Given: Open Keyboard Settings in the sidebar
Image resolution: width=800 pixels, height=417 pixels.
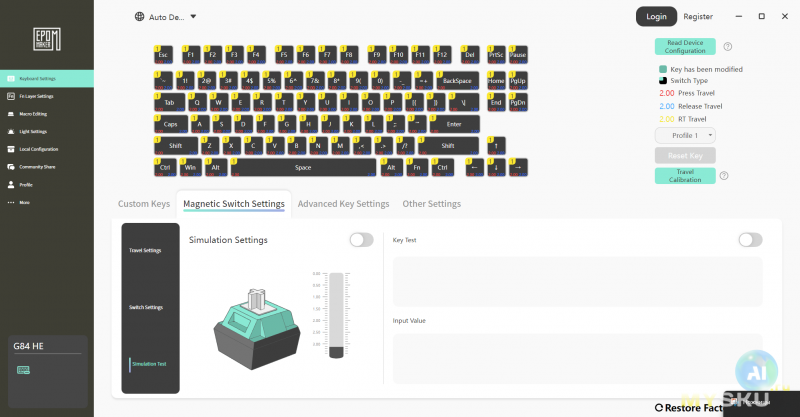Looking at the screenshot, I should (46, 79).
